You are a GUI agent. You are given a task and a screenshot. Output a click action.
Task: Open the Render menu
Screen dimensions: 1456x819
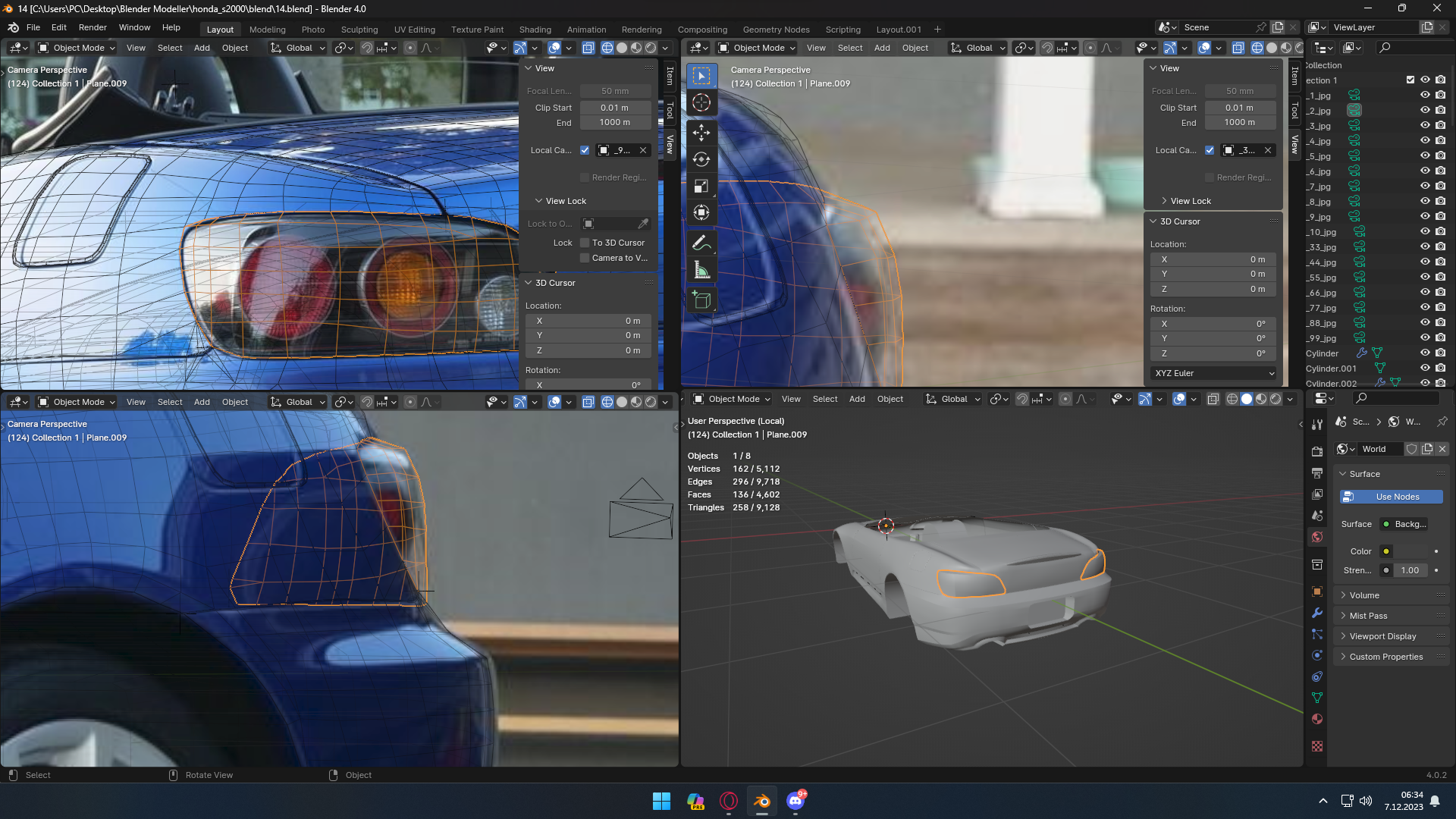tap(93, 27)
